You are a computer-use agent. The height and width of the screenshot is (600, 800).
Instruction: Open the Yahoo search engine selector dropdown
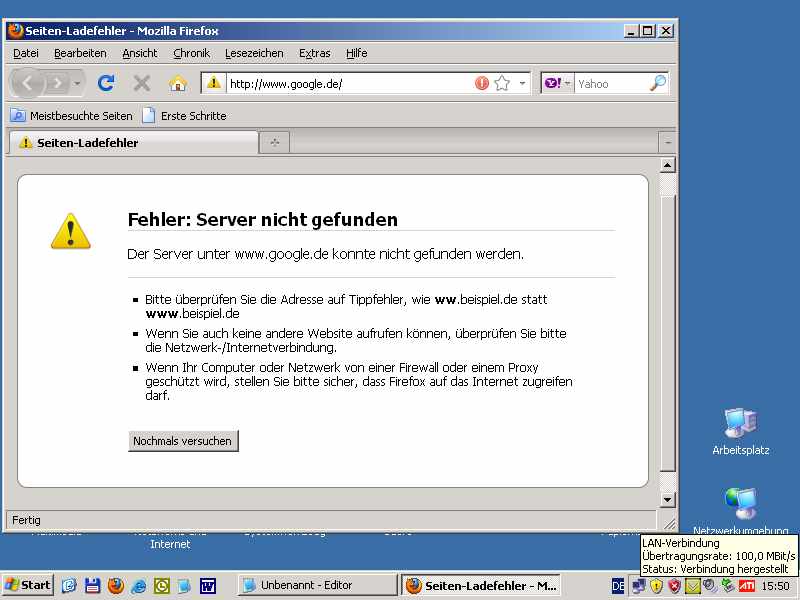[x=557, y=83]
